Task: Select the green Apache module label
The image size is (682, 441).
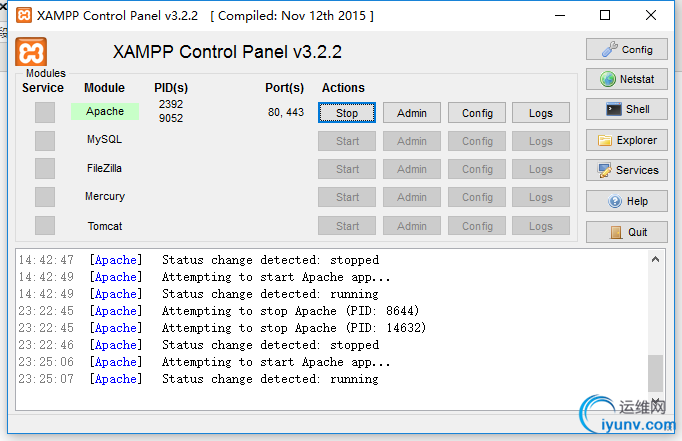Action: tap(105, 111)
